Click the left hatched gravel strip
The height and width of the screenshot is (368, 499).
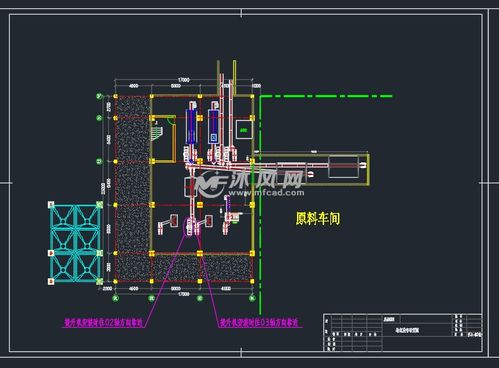coord(132,188)
